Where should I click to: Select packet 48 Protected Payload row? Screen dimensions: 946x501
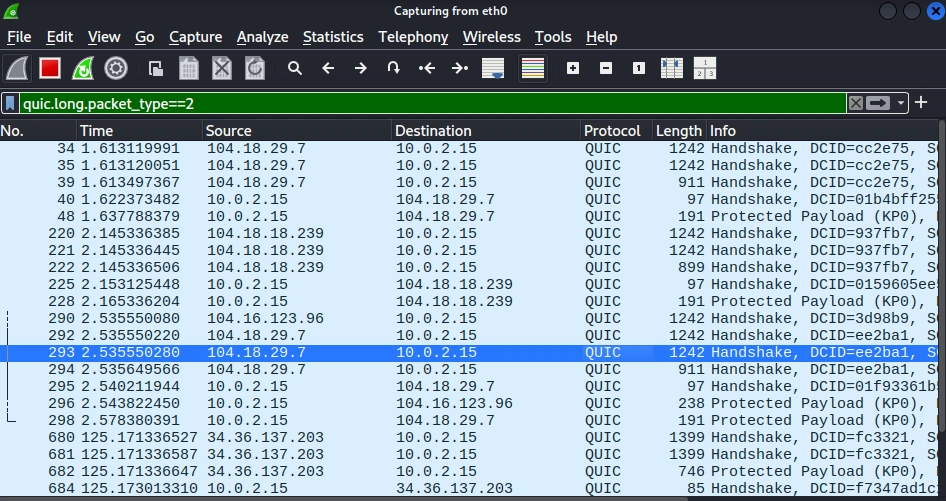(x=469, y=216)
